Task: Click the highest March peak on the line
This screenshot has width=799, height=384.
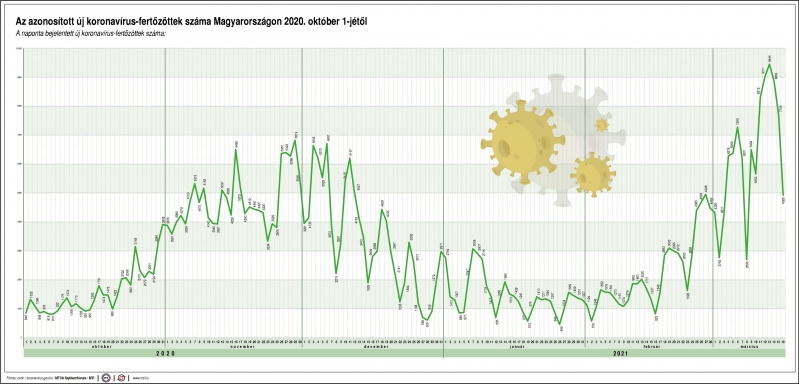Action: (x=769, y=64)
